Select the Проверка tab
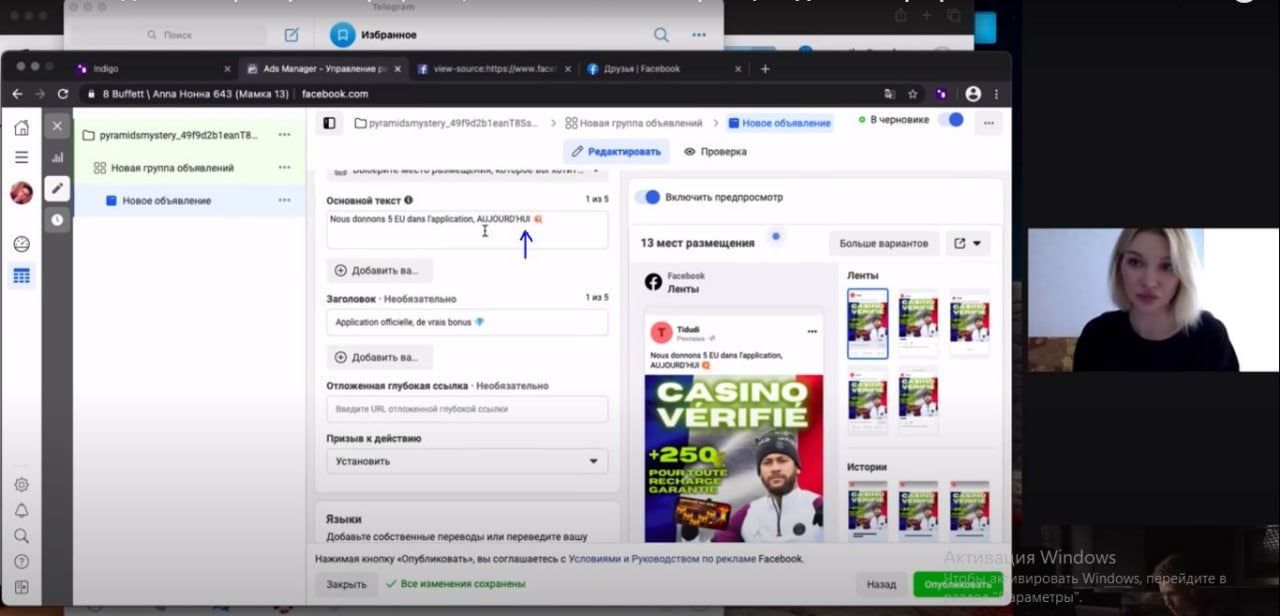Viewport: 1280px width, 616px height. pos(715,152)
